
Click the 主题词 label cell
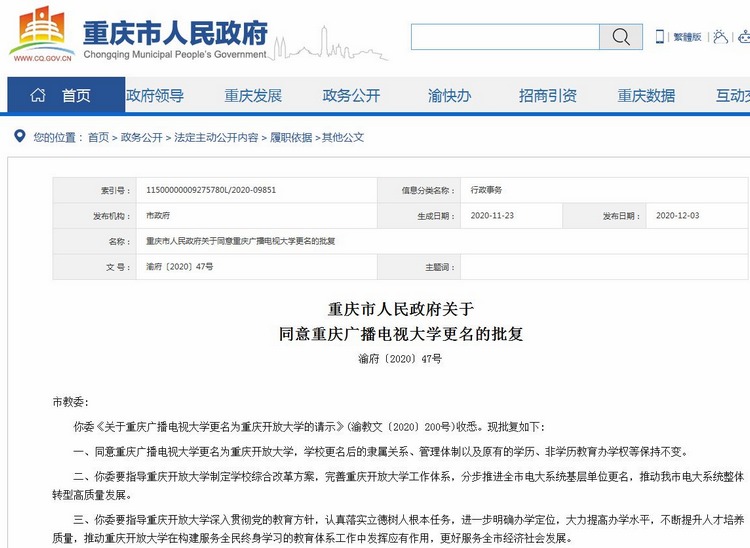(419, 267)
